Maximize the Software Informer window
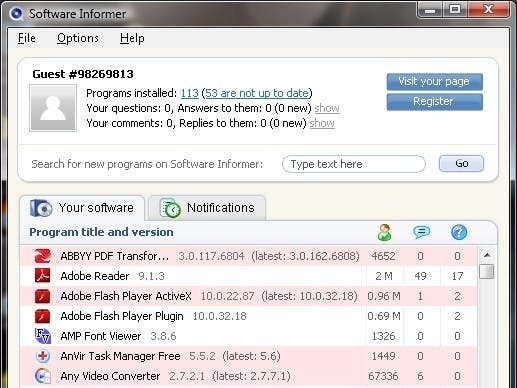Image resolution: width=517 pixels, height=388 pixels. click(x=455, y=10)
